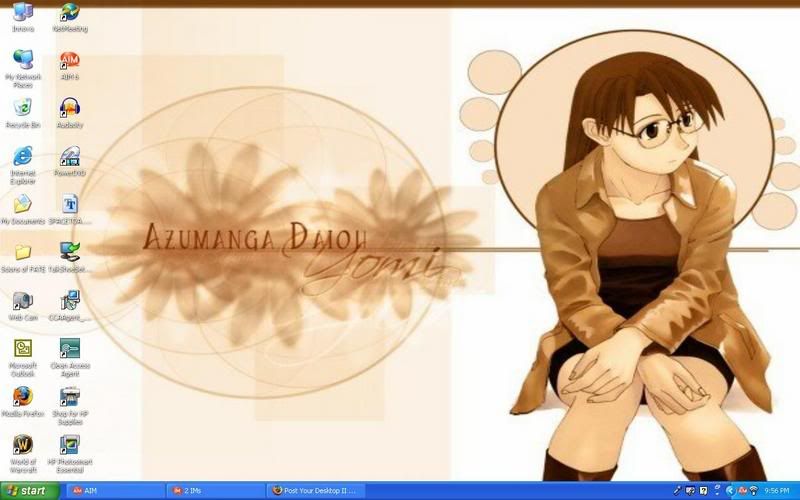This screenshot has height=500, width=800.
Task: Click the 9:56 PM clock
Action: click(777, 491)
